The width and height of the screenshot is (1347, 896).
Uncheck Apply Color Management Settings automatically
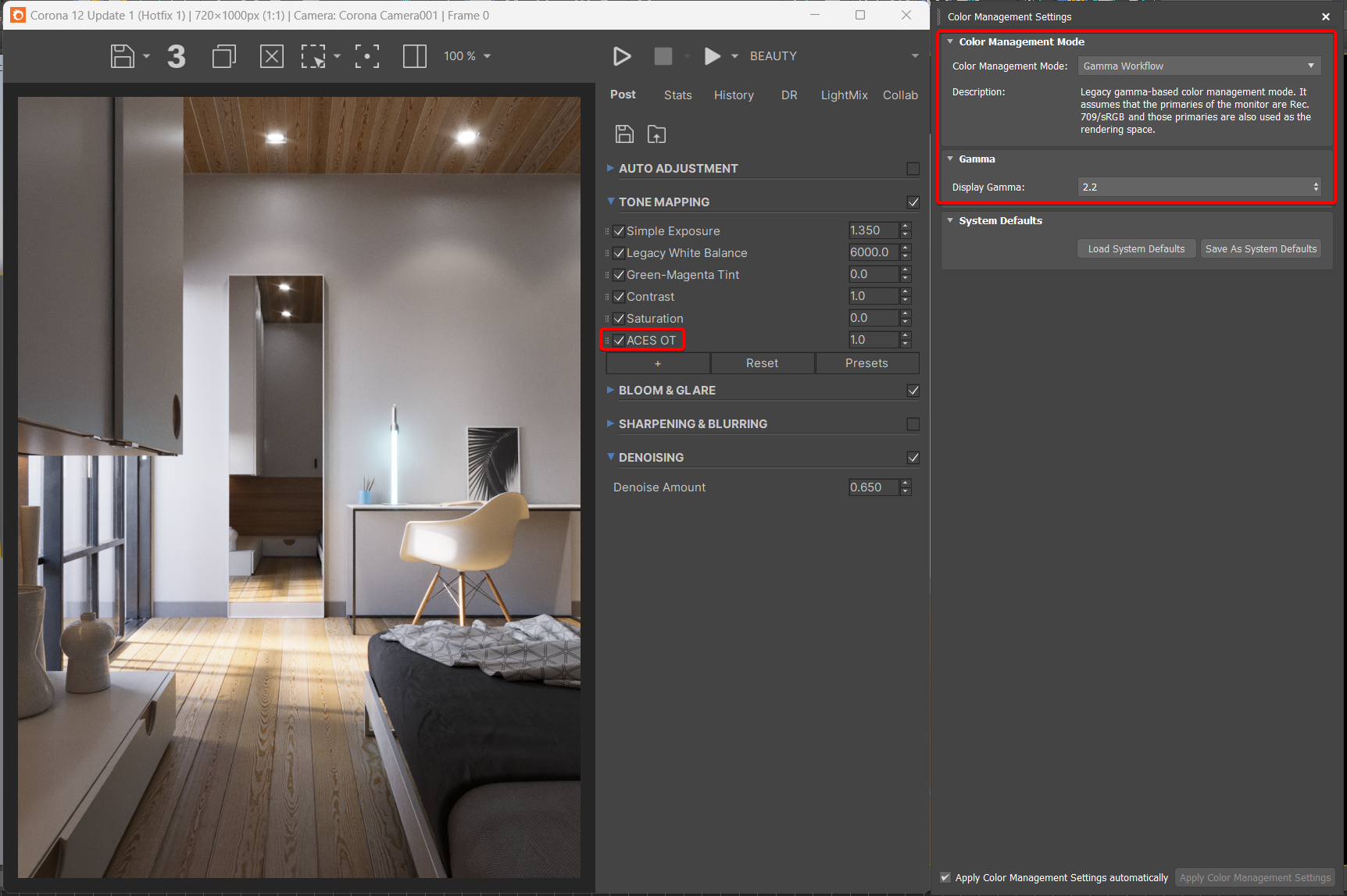pyautogui.click(x=945, y=877)
